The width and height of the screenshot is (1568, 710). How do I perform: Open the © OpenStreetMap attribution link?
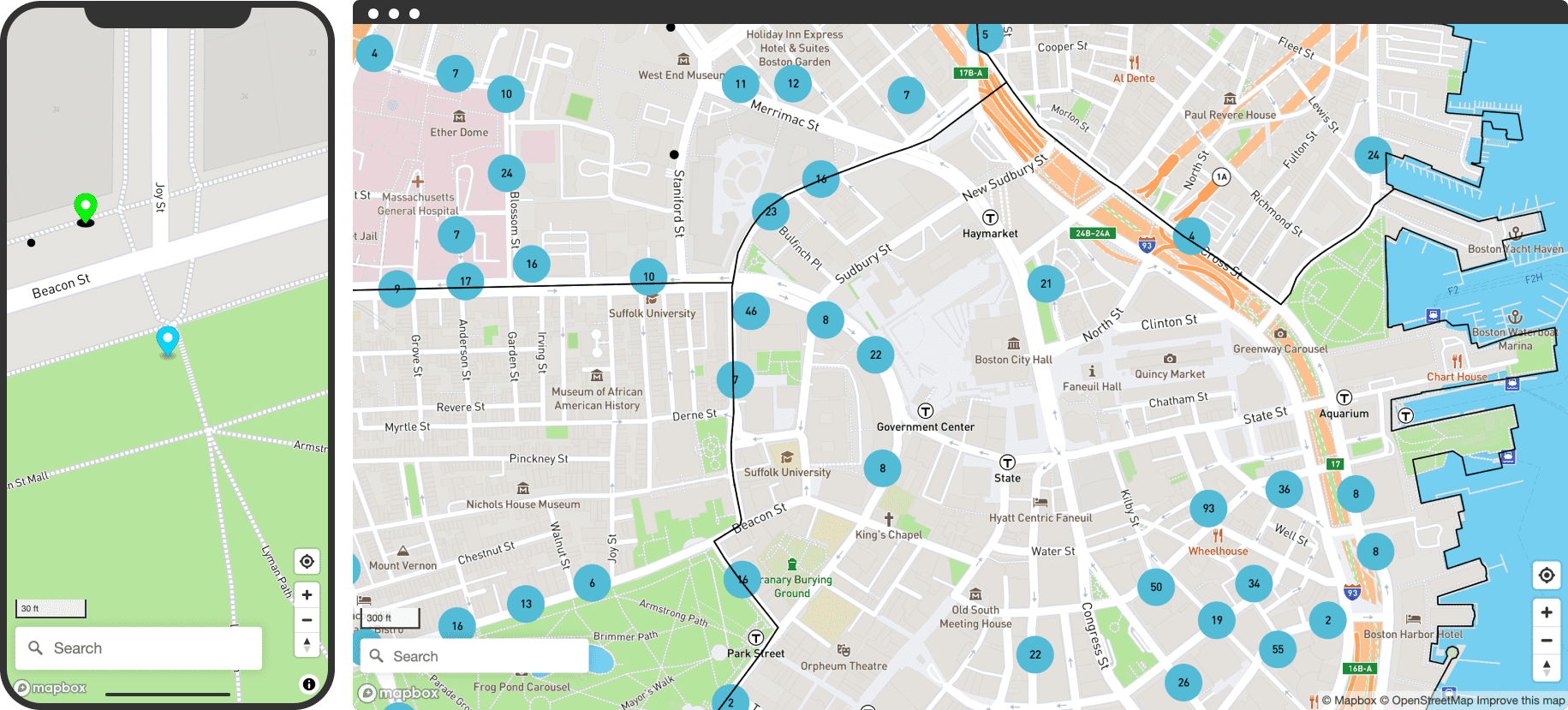point(1427,701)
